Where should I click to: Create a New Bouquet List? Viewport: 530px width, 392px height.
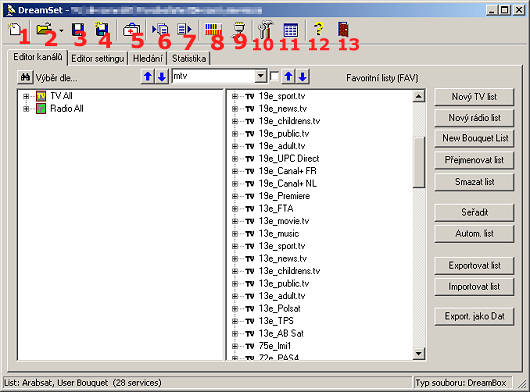click(474, 138)
